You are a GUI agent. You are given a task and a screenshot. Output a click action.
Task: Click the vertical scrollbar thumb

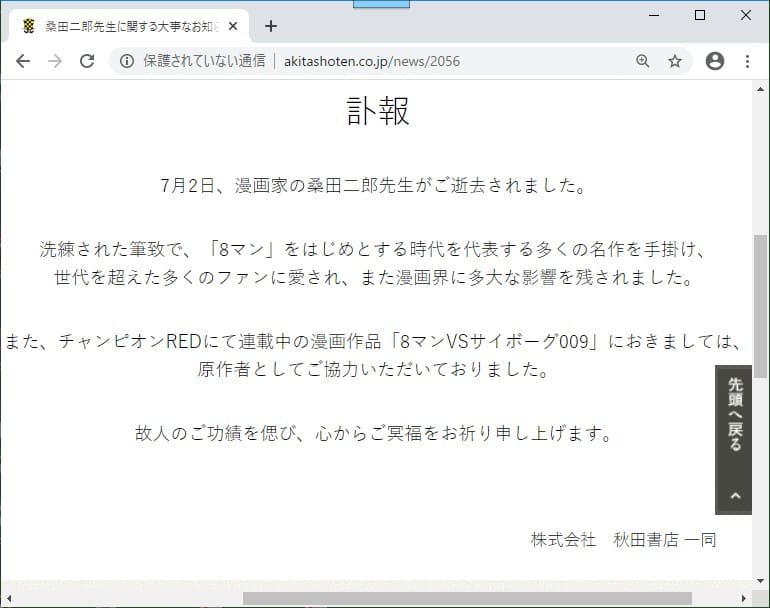click(x=761, y=306)
